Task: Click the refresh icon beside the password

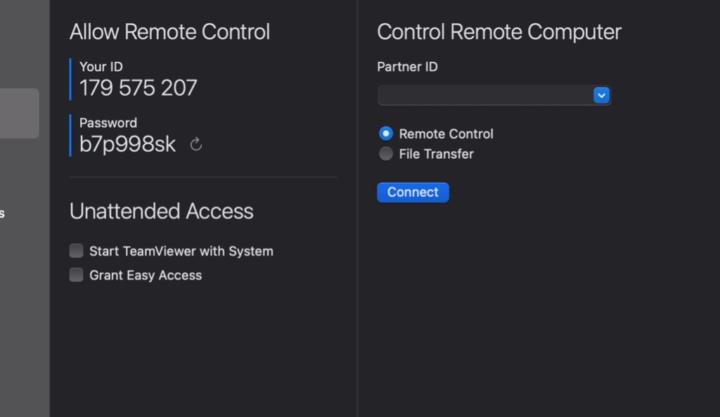Action: click(x=196, y=144)
